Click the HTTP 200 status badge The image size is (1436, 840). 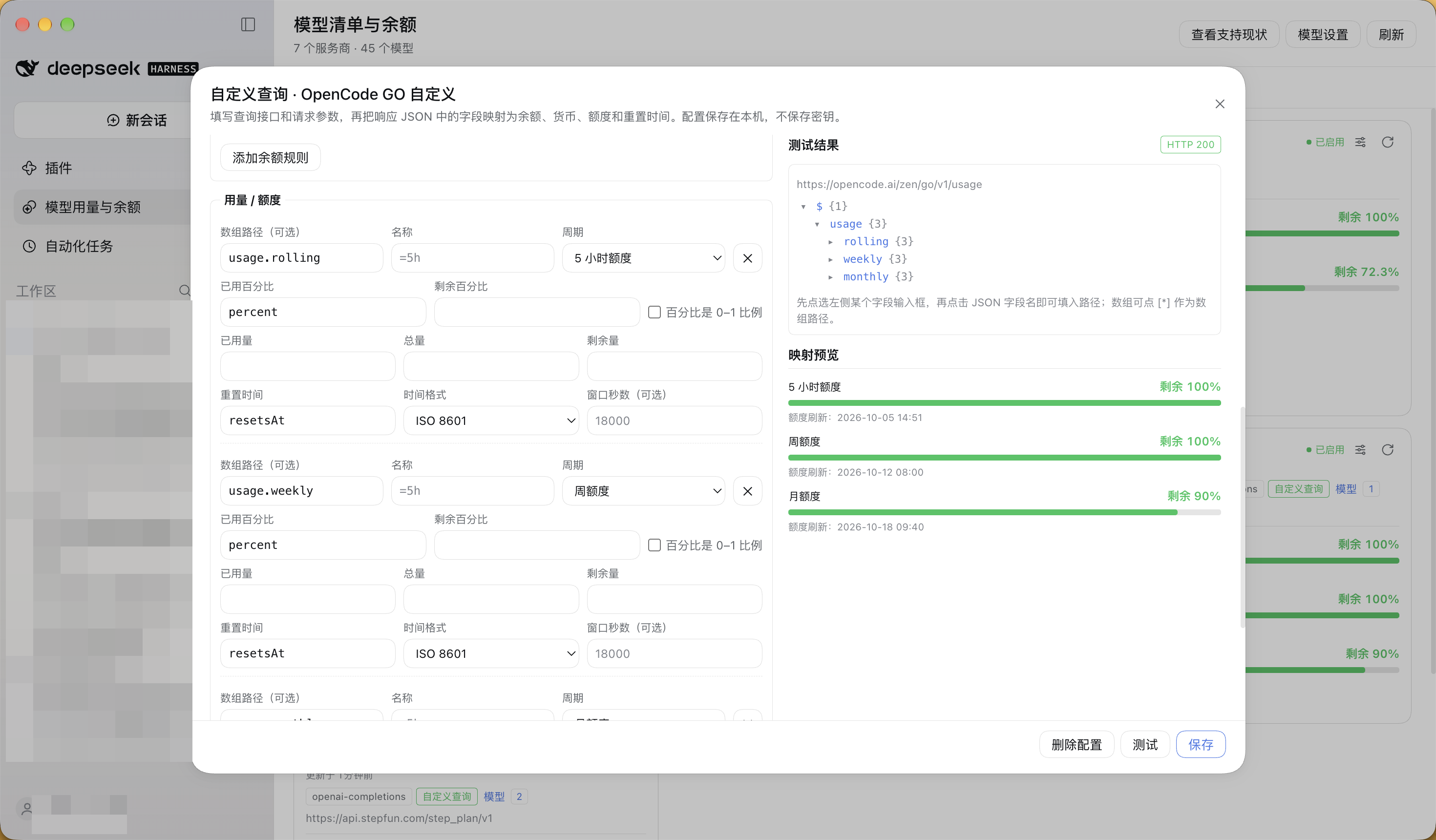tap(1190, 145)
